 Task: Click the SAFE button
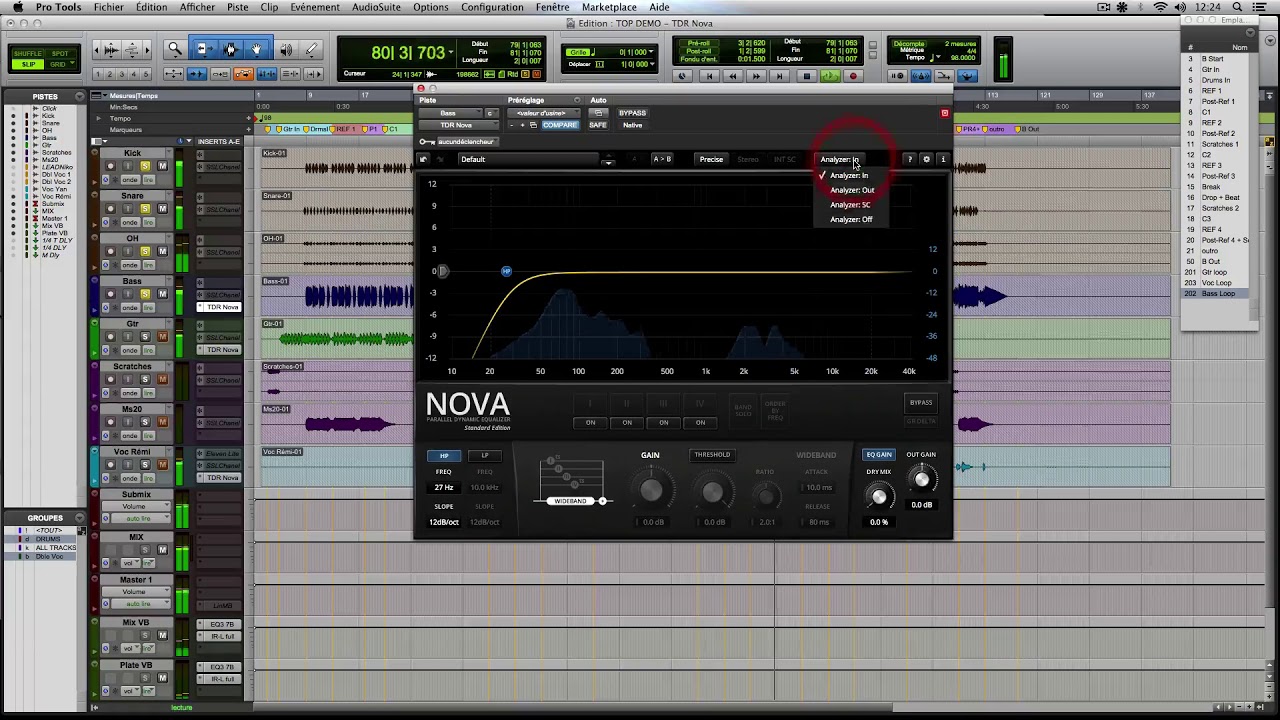[x=598, y=125]
